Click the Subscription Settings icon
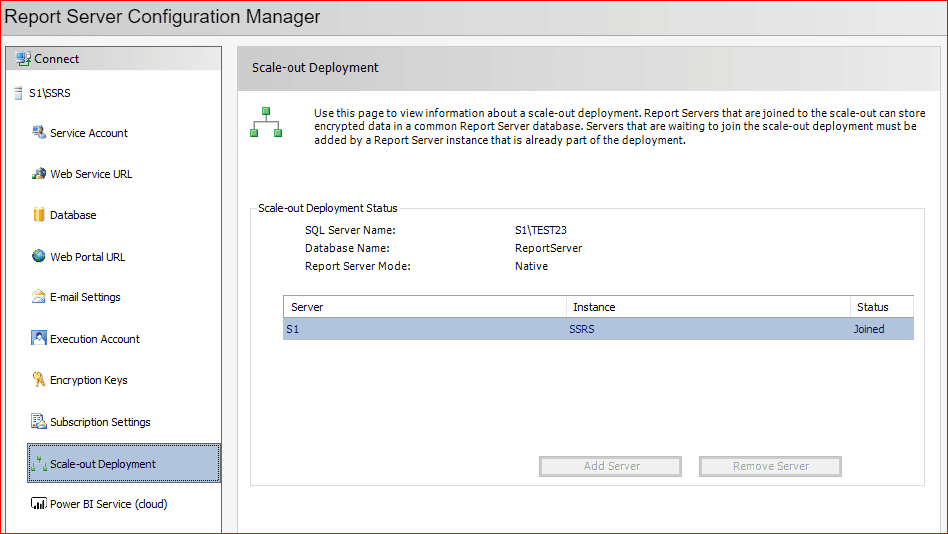The height and width of the screenshot is (534, 948). pos(39,421)
